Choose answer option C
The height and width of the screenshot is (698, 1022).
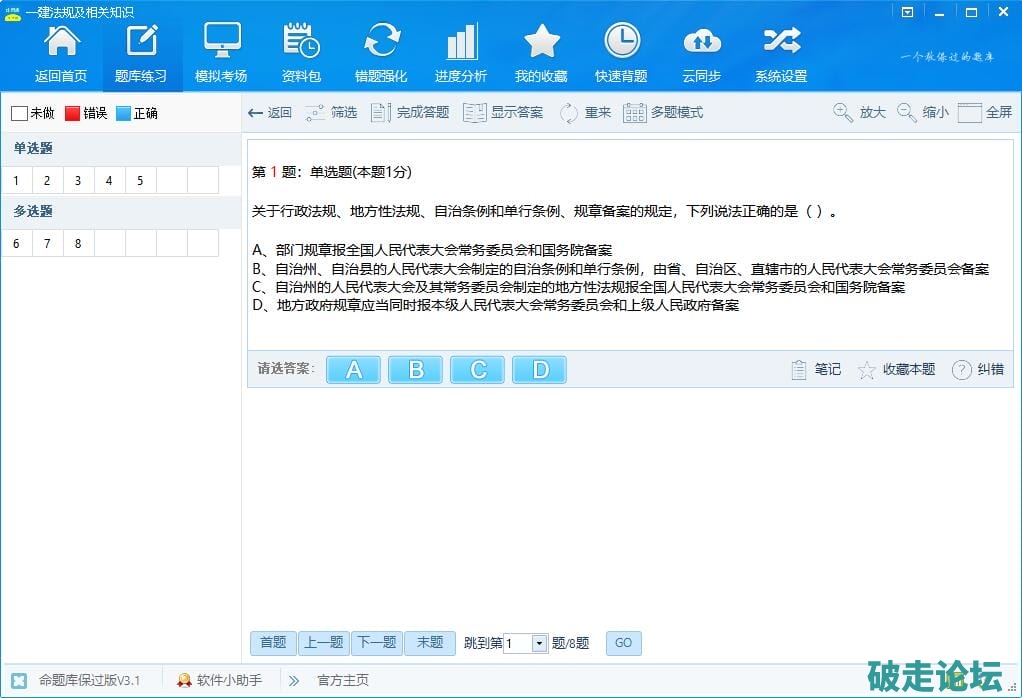tap(477, 370)
